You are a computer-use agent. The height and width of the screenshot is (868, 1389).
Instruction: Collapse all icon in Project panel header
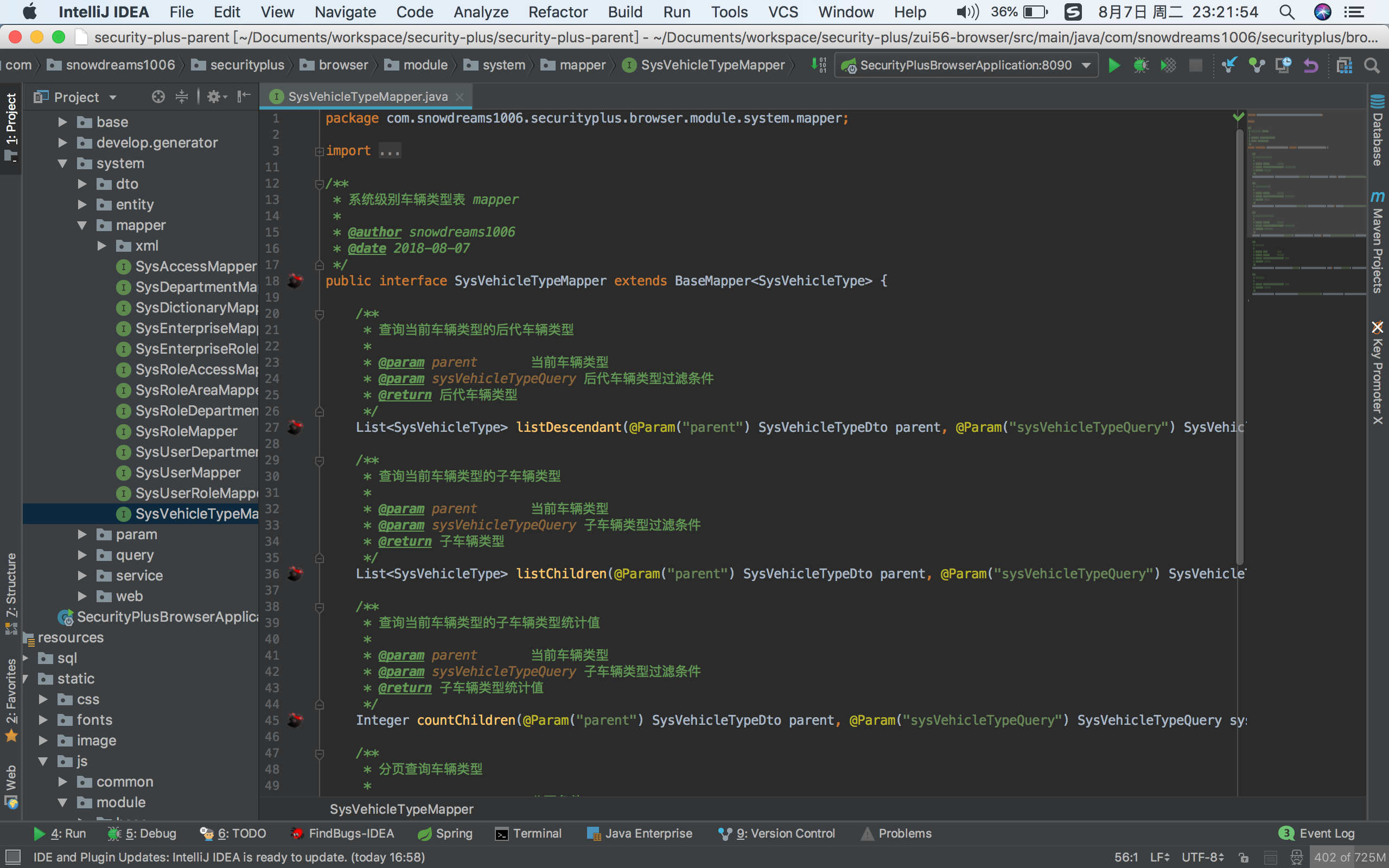(181, 97)
